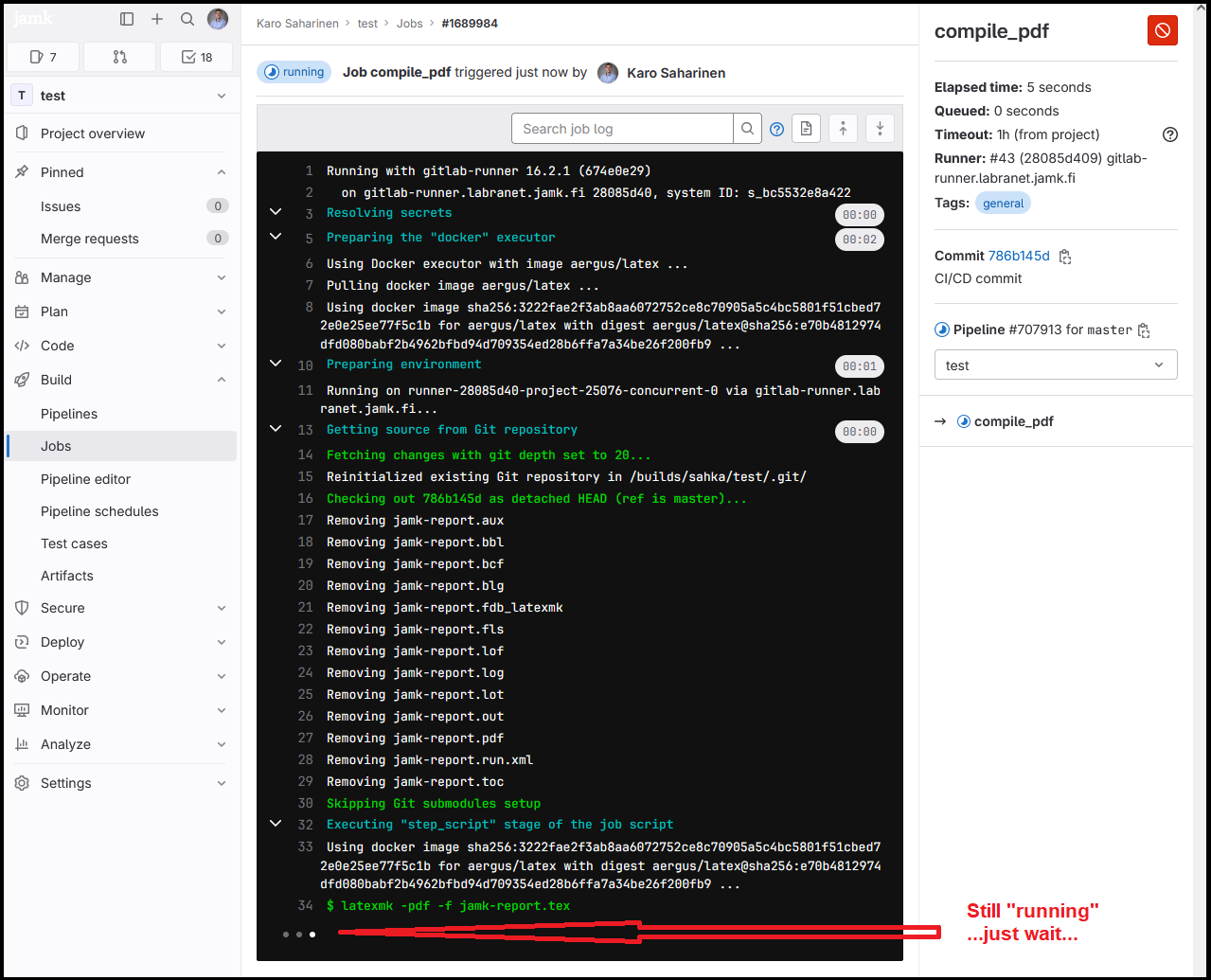Image resolution: width=1211 pixels, height=980 pixels.
Task: Open timeout help question mark icon
Action: 1169,134
